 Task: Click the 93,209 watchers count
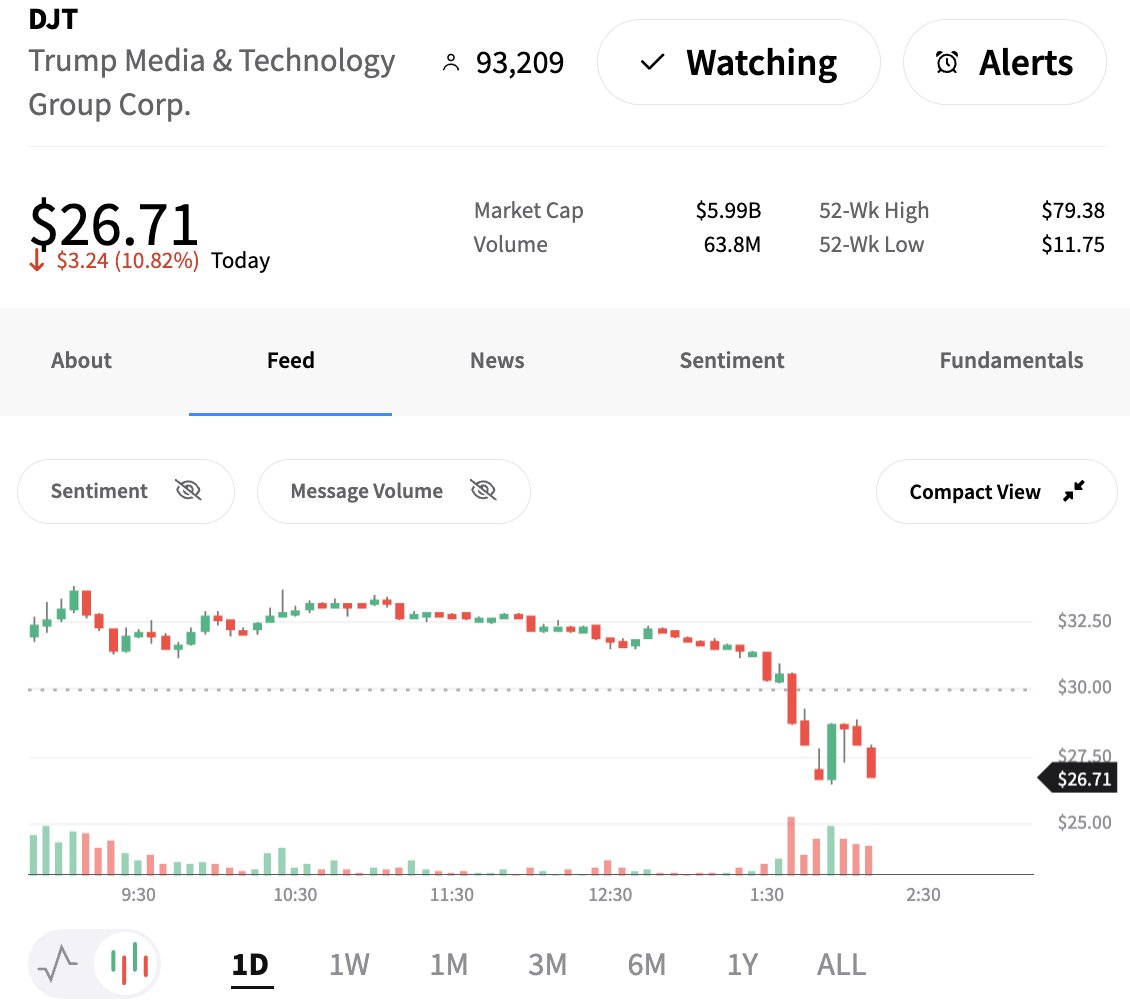(520, 63)
